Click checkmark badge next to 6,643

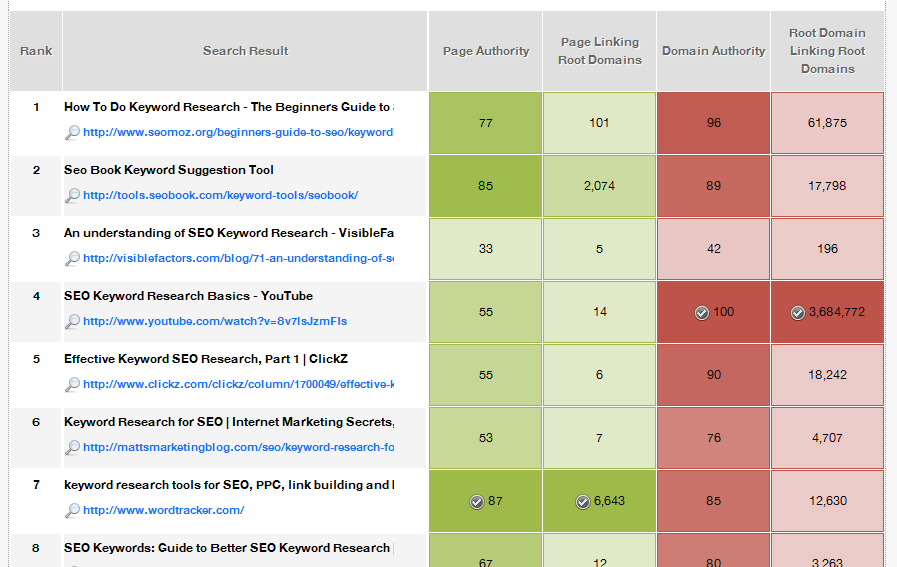(582, 502)
